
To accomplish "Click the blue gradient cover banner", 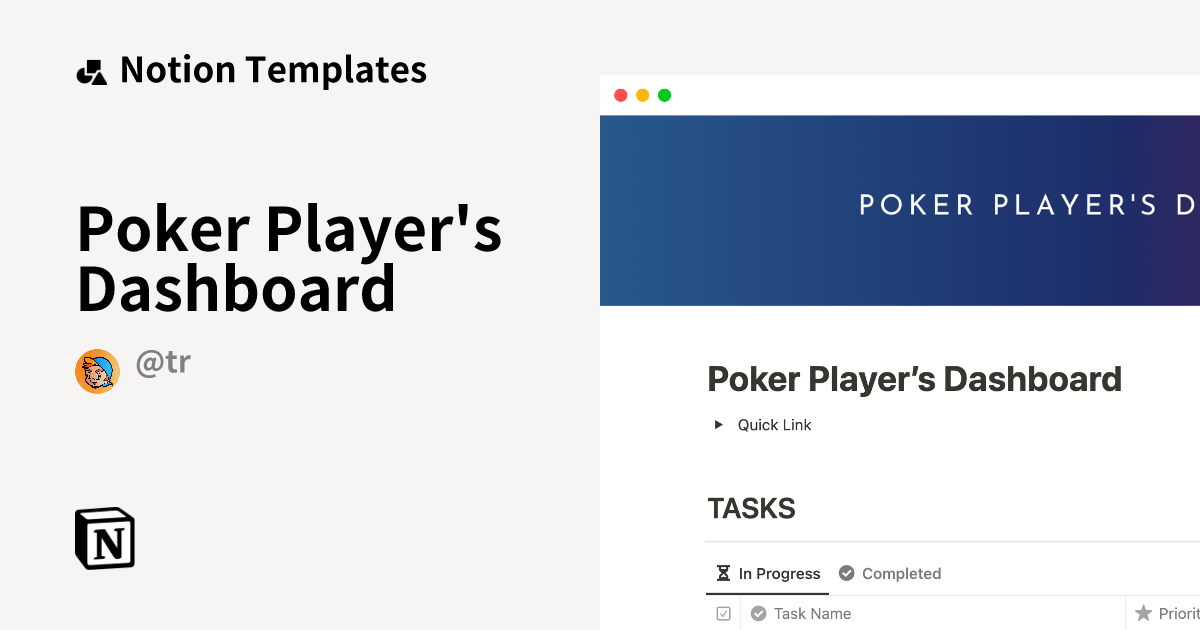I will click(900, 210).
